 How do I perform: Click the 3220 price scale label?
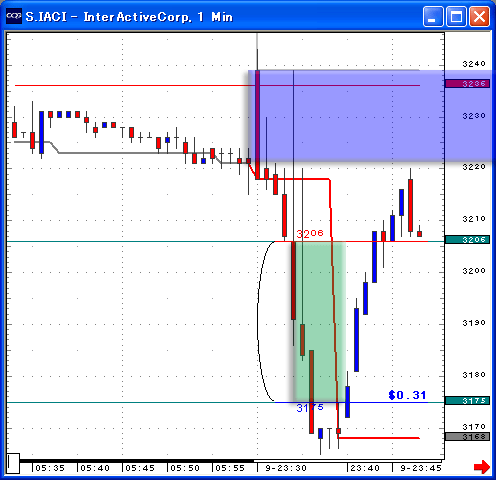pos(474,167)
